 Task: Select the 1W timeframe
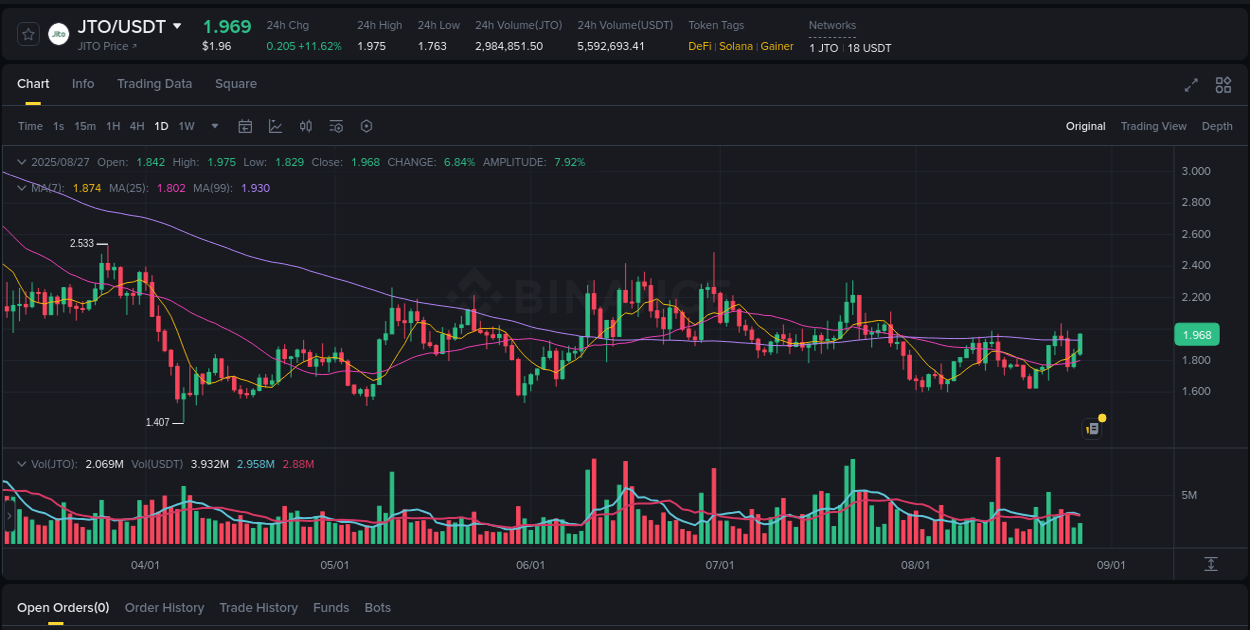pyautogui.click(x=186, y=126)
